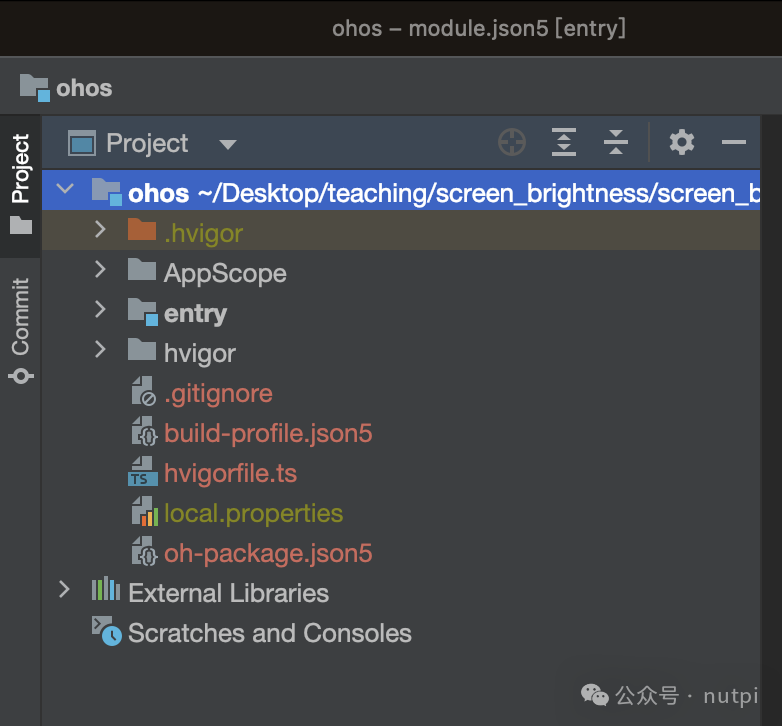782x726 pixels.
Task: Select Scratches and Consoles entry
Action: [269, 633]
